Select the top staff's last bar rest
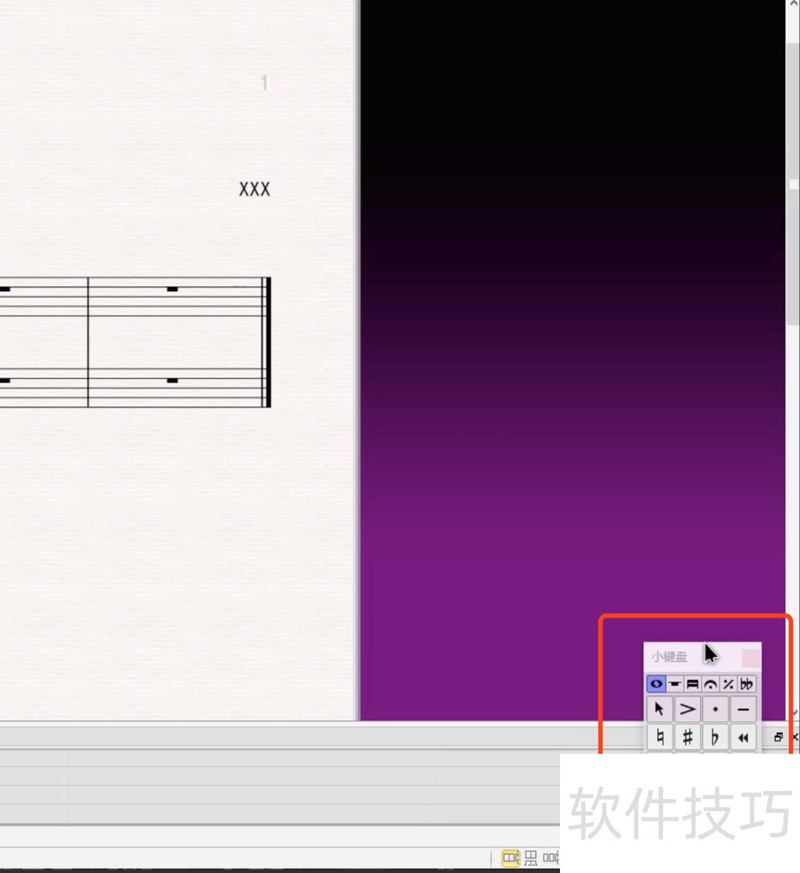 point(172,289)
